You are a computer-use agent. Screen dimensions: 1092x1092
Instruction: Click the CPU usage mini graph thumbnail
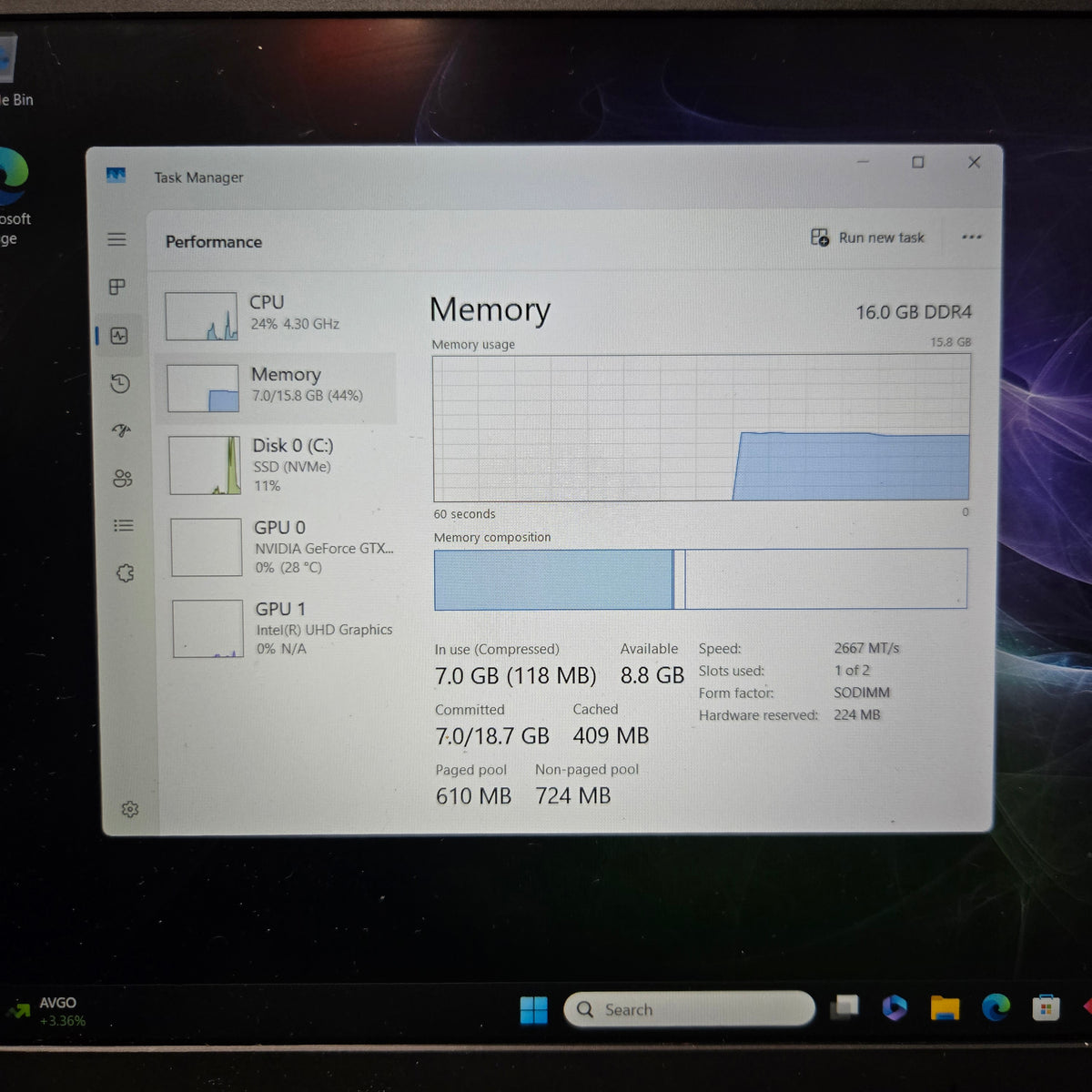tap(201, 316)
